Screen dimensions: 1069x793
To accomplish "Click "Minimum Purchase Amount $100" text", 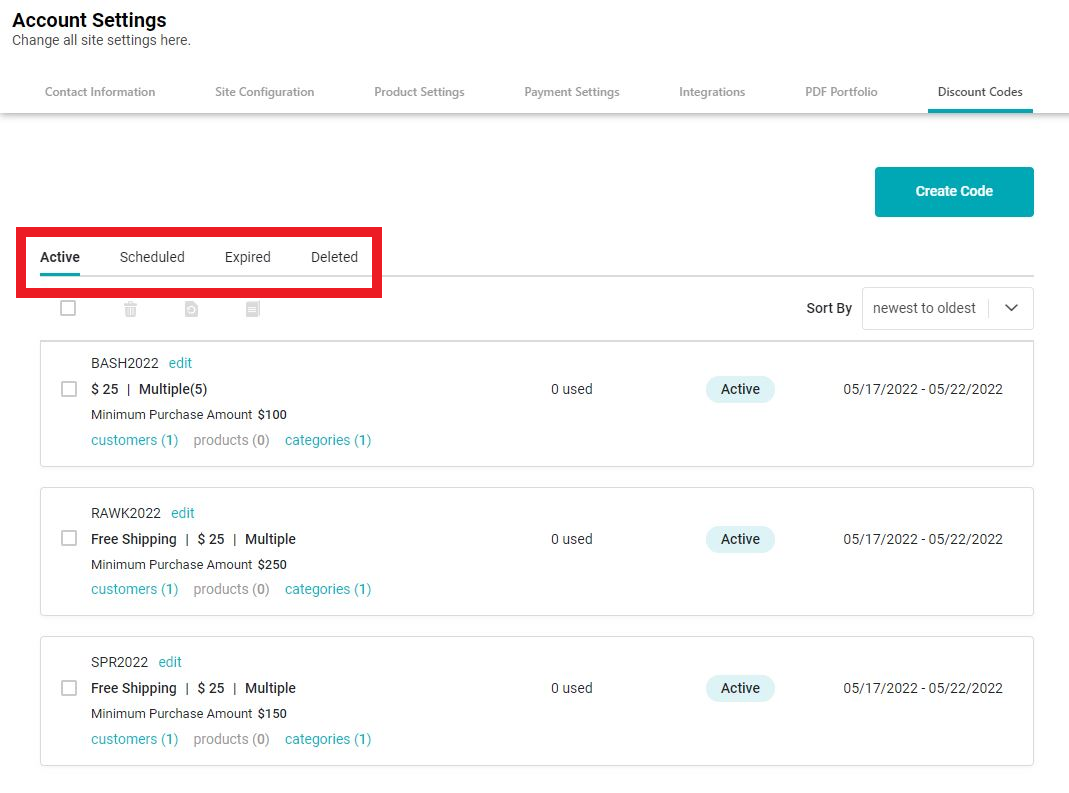I will point(189,415).
